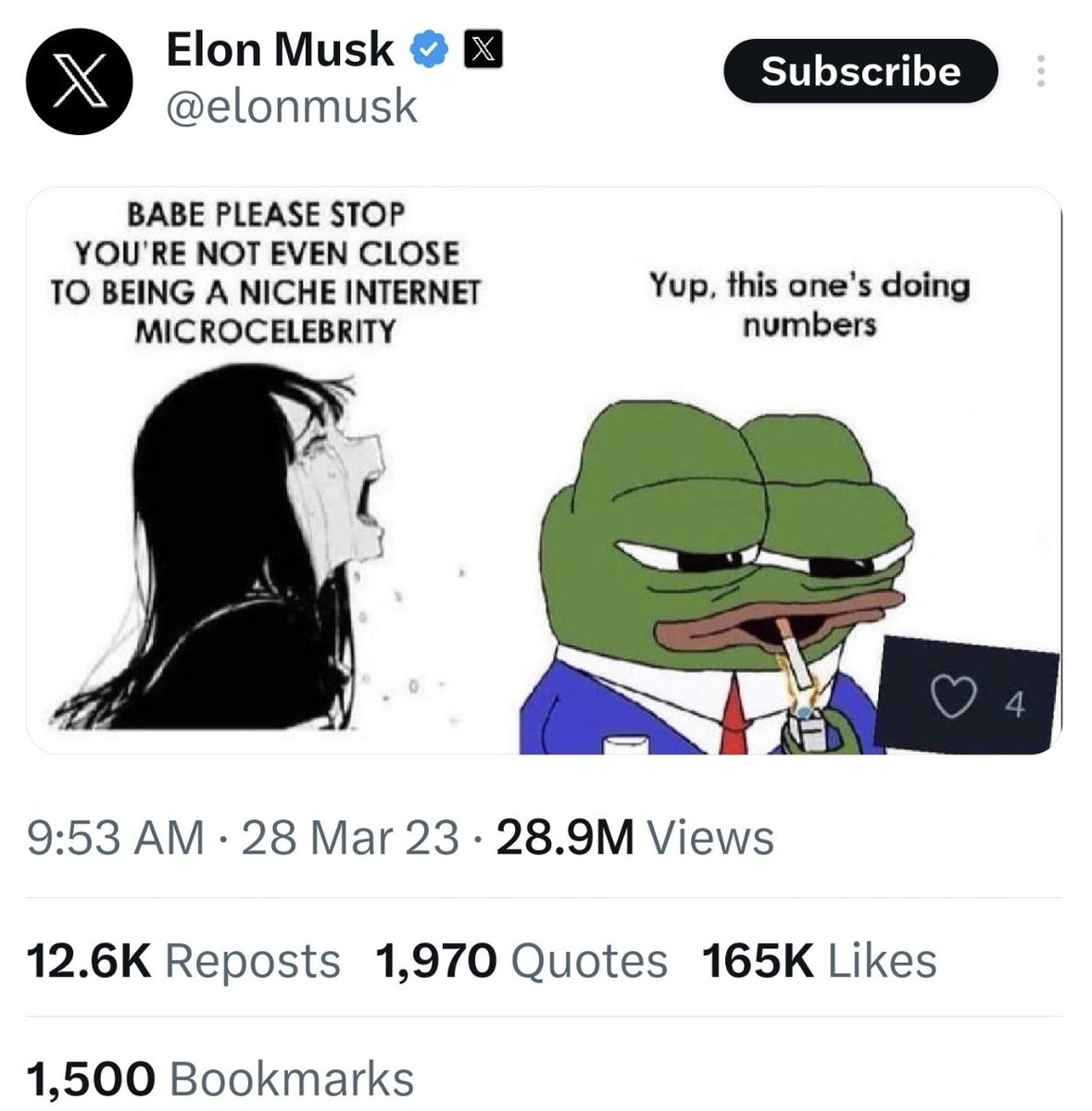Image resolution: width=1092 pixels, height=1111 pixels.
Task: Show the 1,970 Quotes list
Action: 521,960
